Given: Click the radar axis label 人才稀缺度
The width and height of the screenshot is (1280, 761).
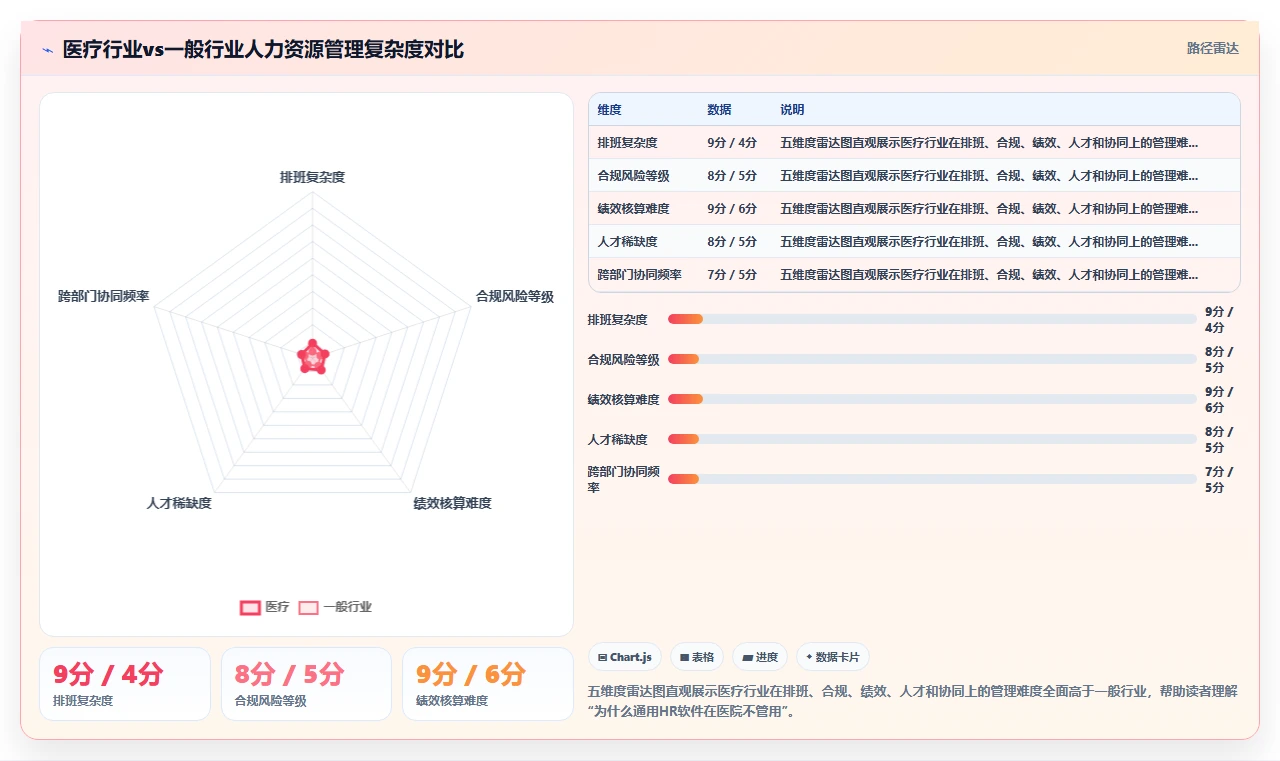Looking at the screenshot, I should click(179, 503).
